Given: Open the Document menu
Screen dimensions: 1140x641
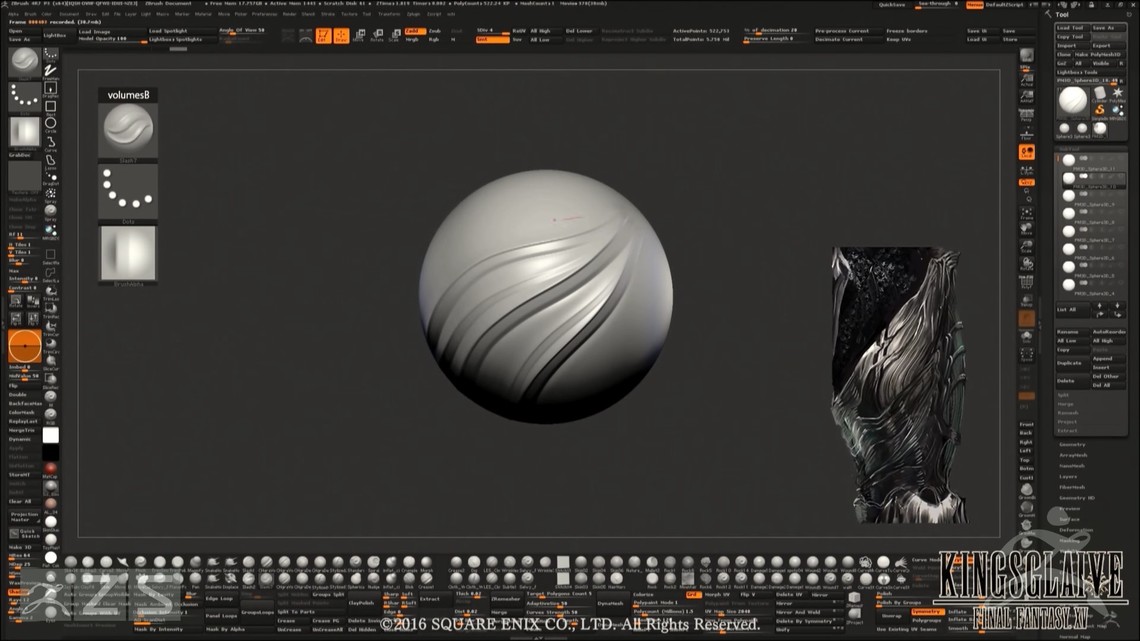Looking at the screenshot, I should [69, 14].
